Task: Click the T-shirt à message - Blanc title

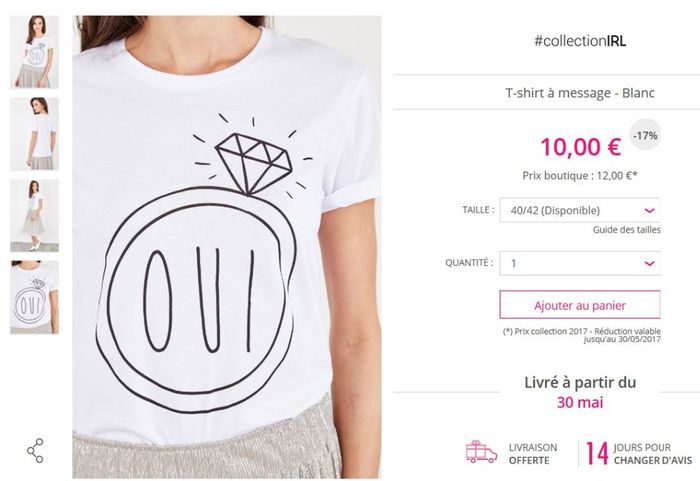Action: click(x=580, y=94)
